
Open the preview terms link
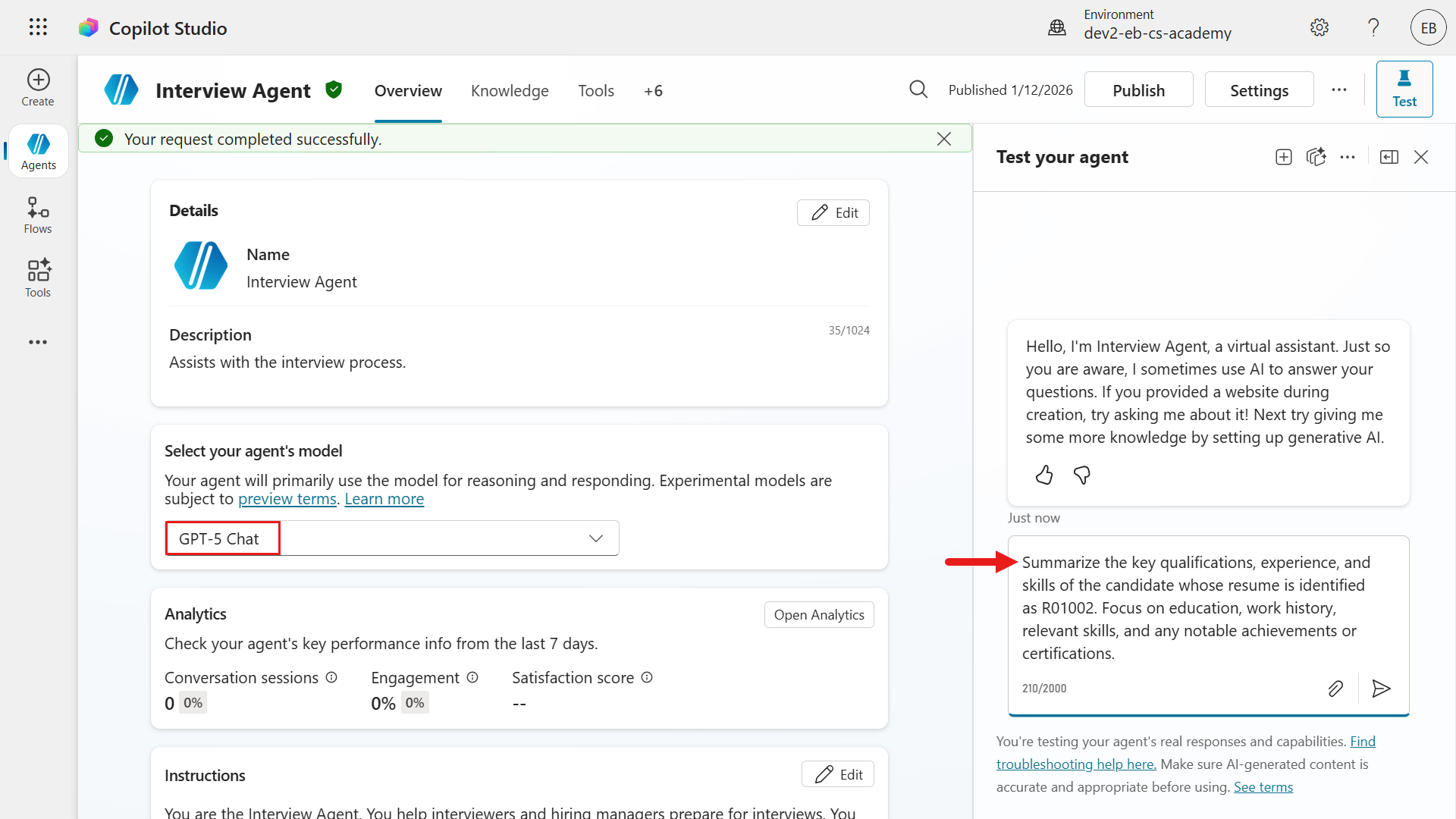coord(287,499)
